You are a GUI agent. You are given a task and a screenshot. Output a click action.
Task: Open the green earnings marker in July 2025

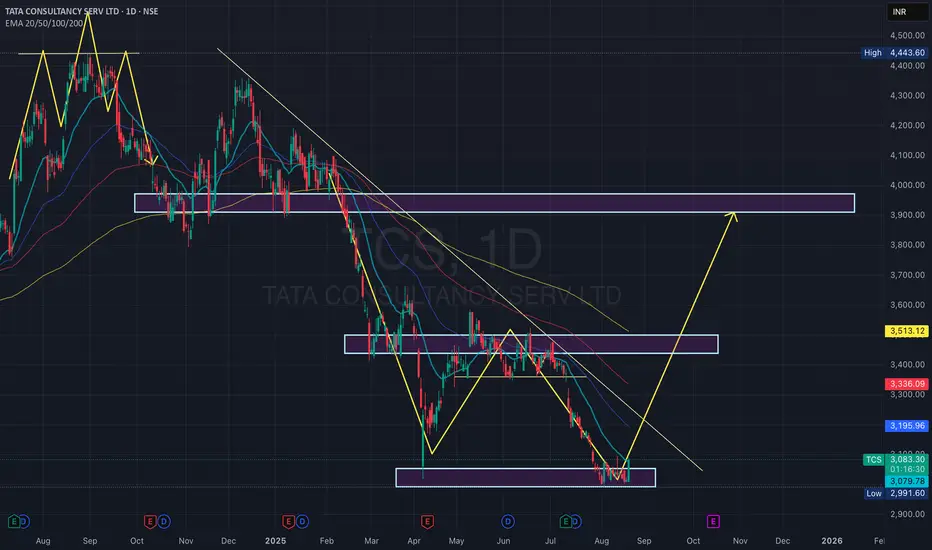point(565,521)
